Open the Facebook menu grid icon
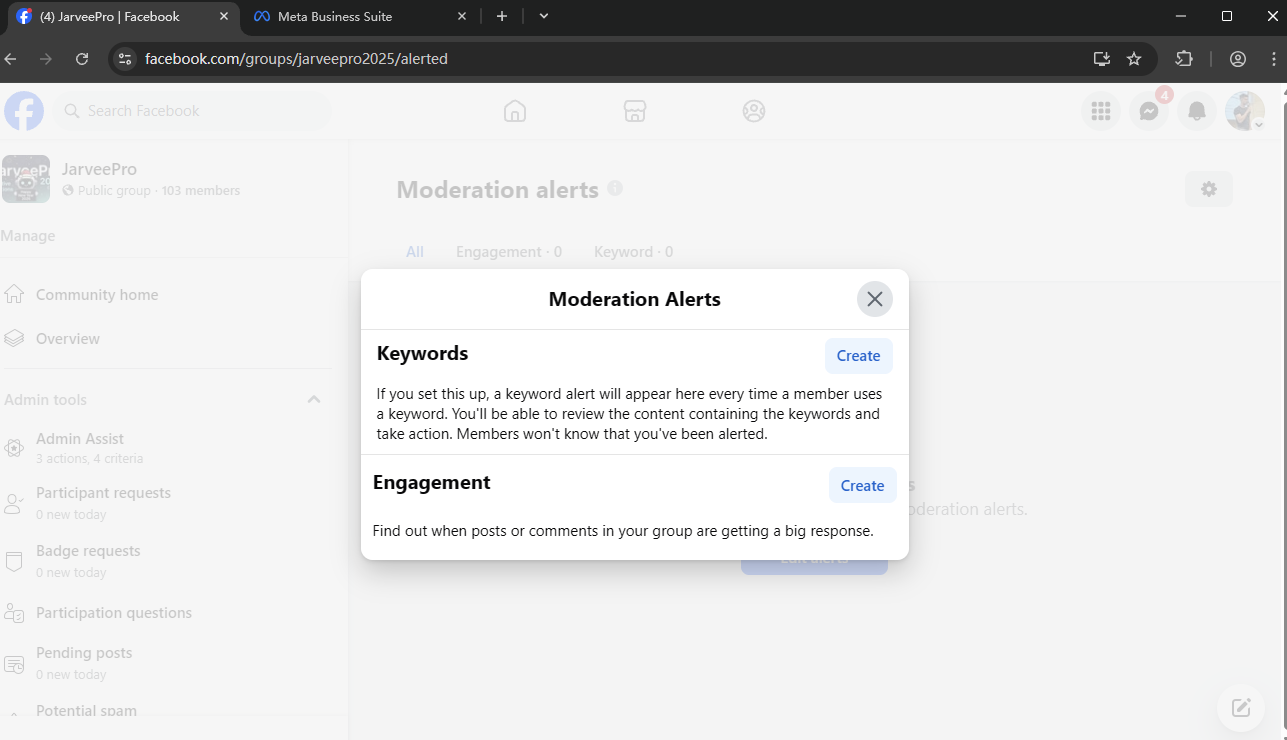This screenshot has width=1287, height=740. (1101, 111)
